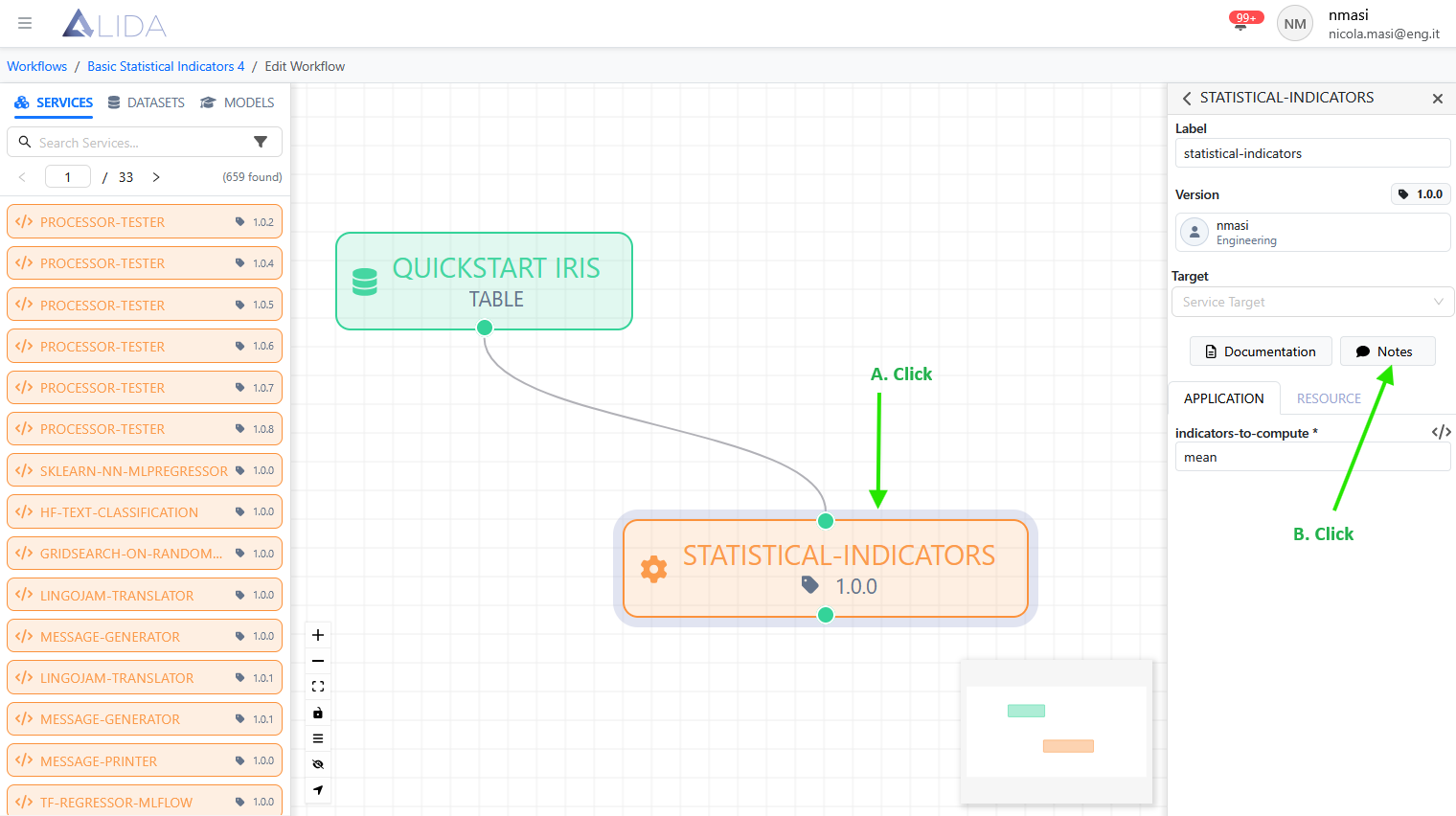Select the SKLEARN-NN-MLPREGRESSOR service
This screenshot has height=816, width=1456.
[x=145, y=470]
